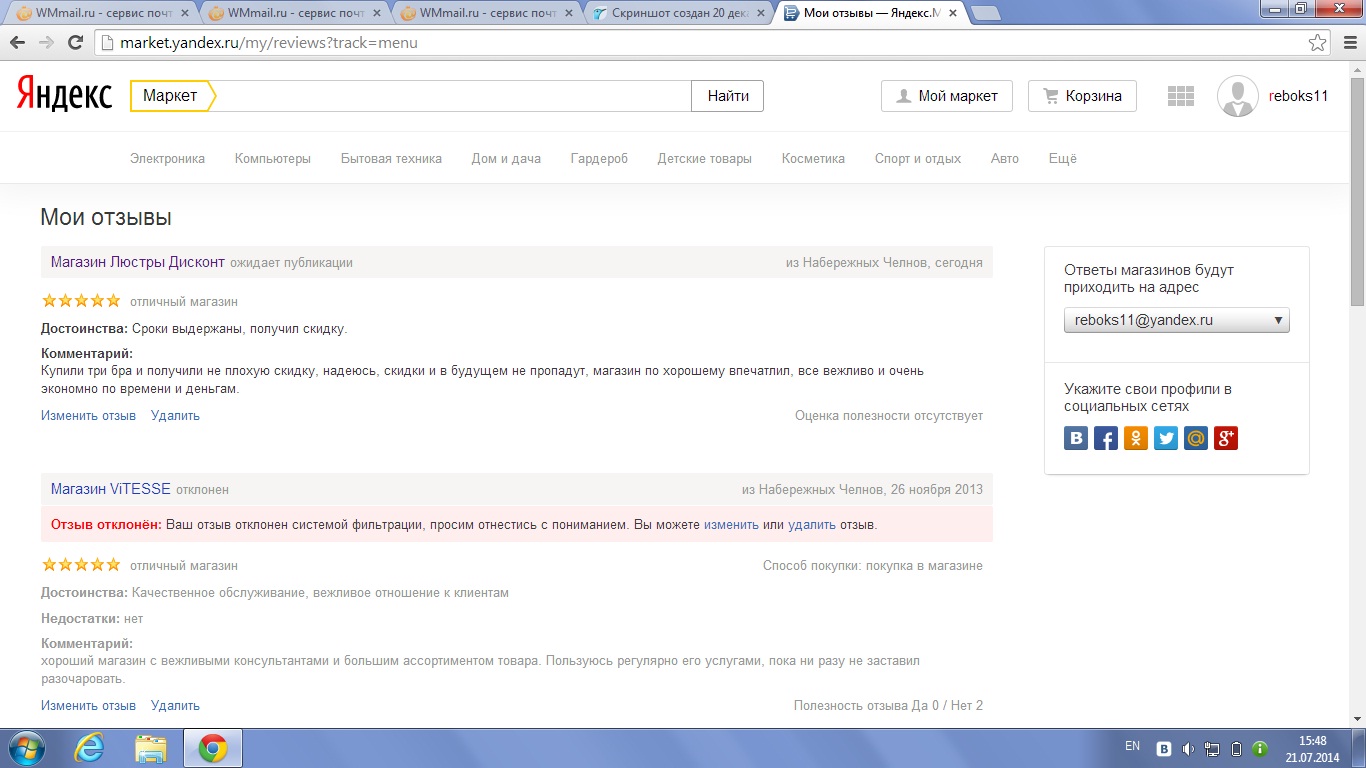This screenshot has width=1366, height=768.
Task: Open the reboks11@yandex.ru email dropdown
Action: point(1177,320)
